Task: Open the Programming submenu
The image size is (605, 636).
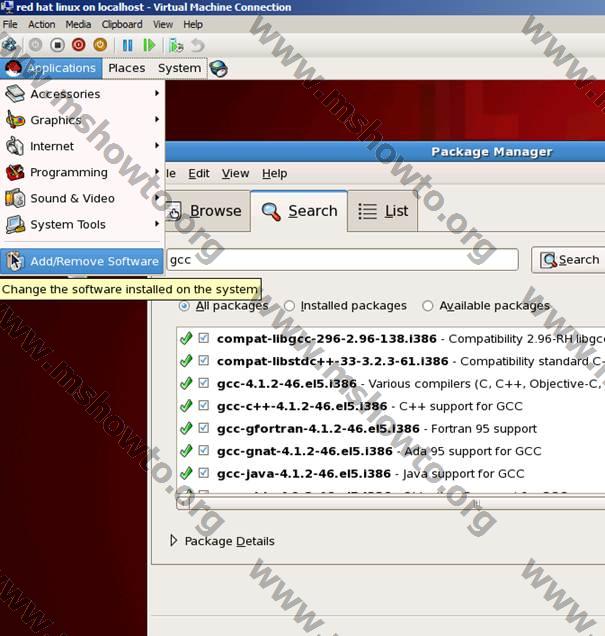Action: tap(82, 172)
